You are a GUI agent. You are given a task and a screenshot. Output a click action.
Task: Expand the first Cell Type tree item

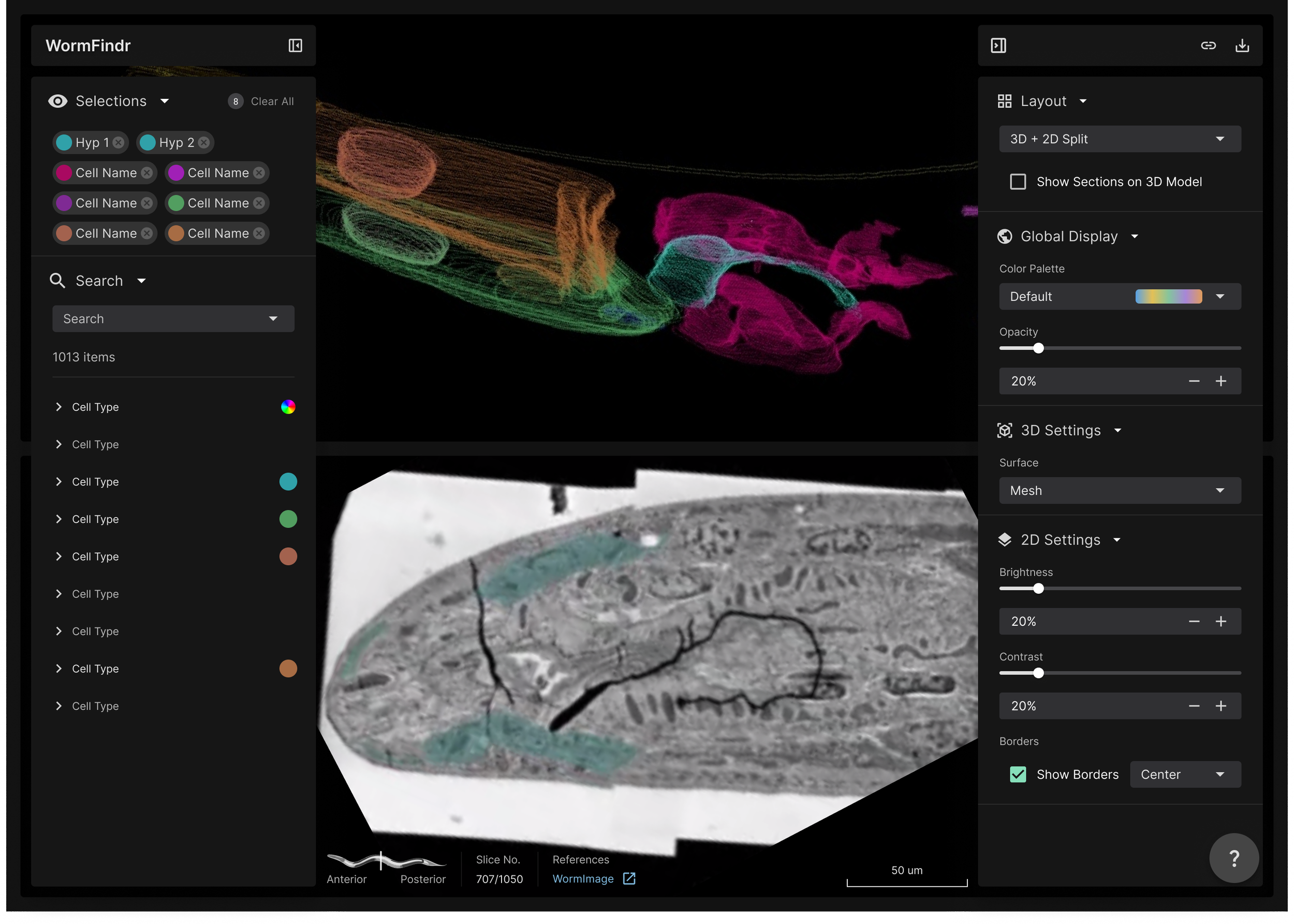58,407
